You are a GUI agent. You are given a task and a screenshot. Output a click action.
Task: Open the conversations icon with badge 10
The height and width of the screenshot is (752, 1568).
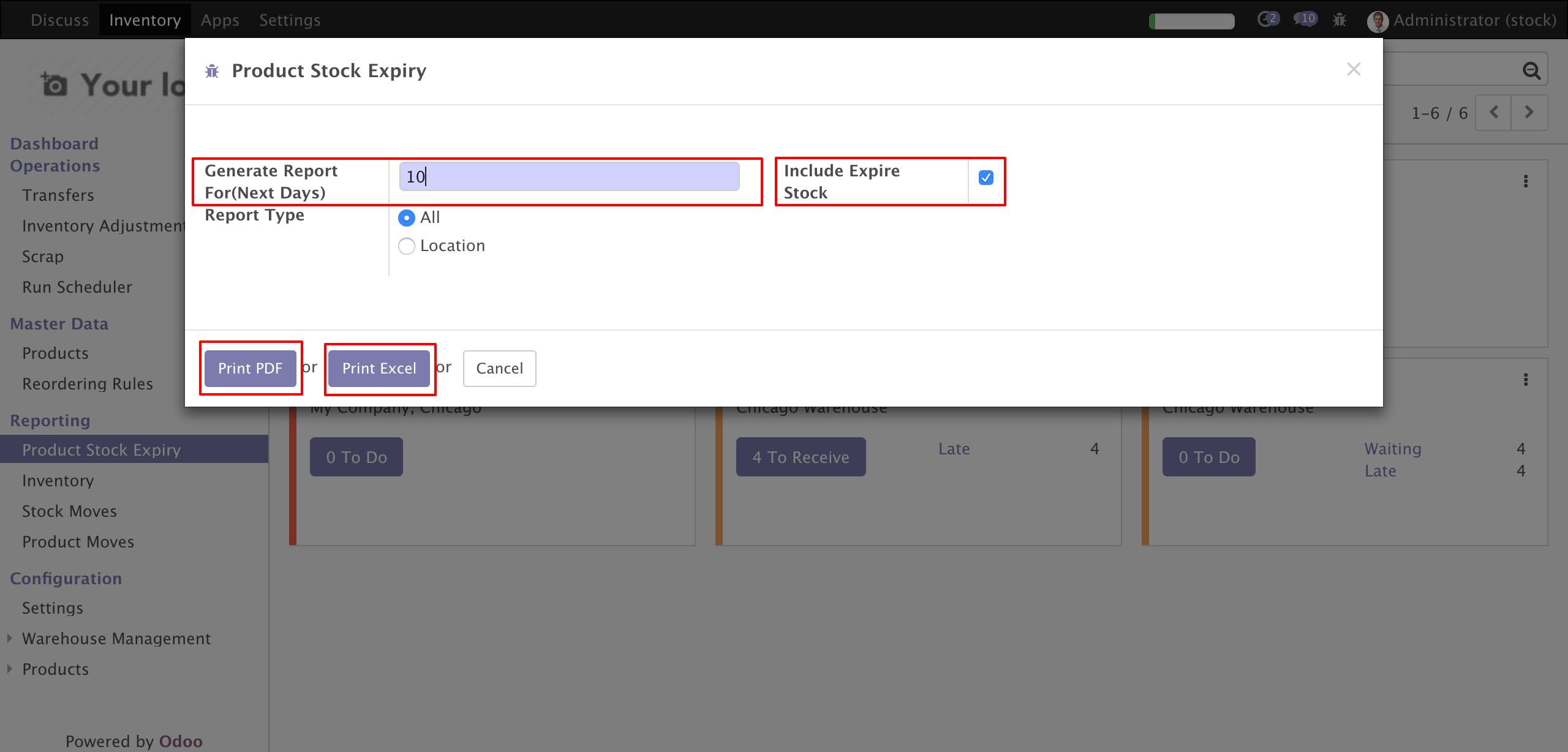point(1305,20)
